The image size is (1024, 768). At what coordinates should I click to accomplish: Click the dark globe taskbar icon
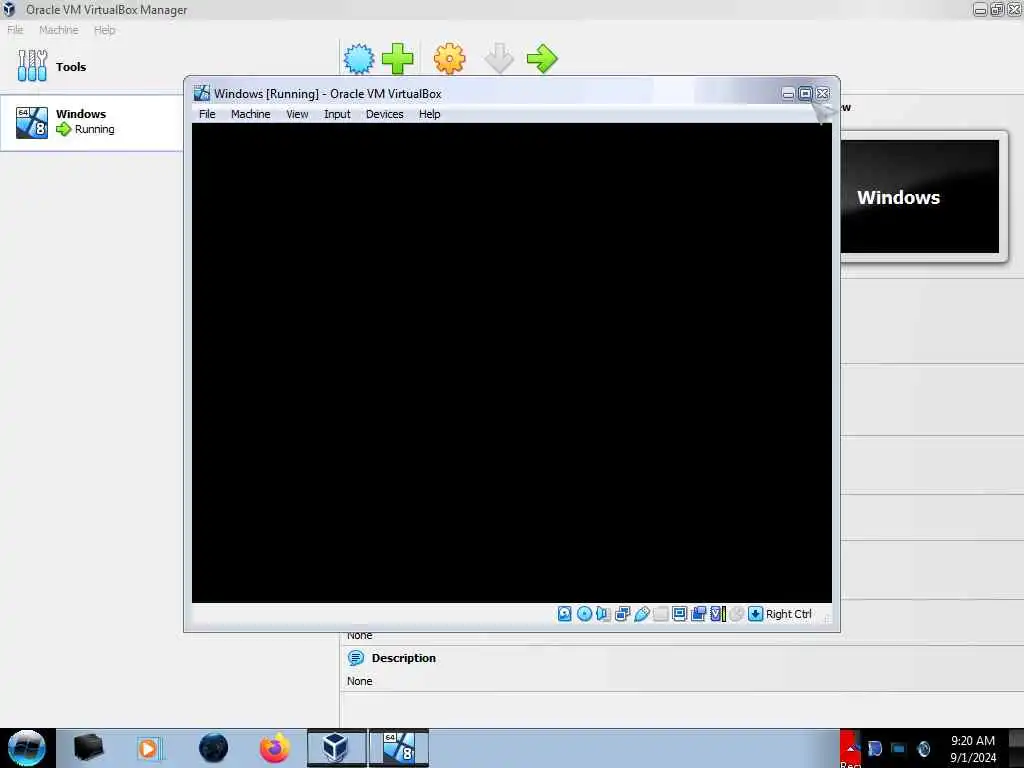[x=213, y=748]
